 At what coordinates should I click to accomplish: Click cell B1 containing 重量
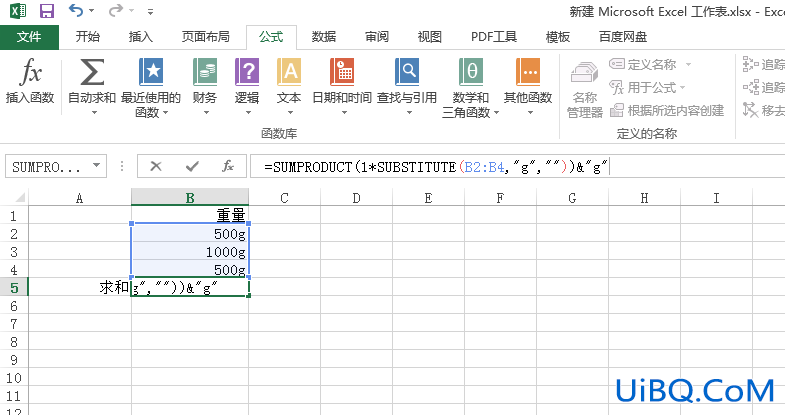coord(190,216)
